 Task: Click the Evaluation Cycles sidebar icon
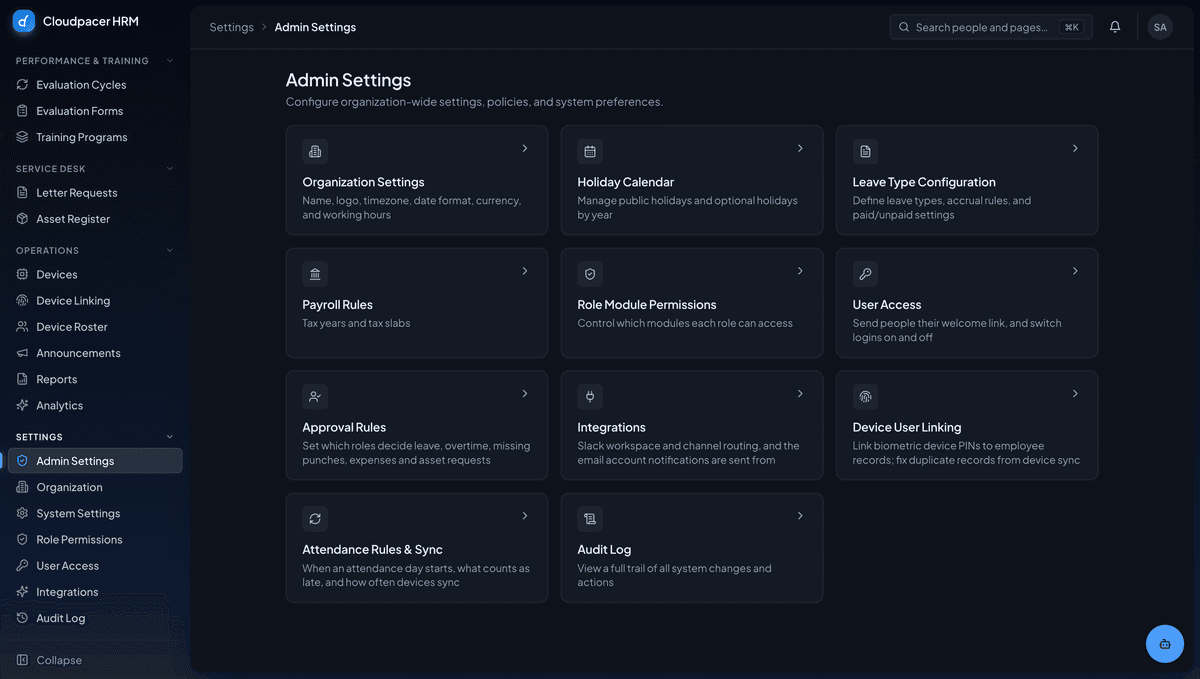coord(23,85)
